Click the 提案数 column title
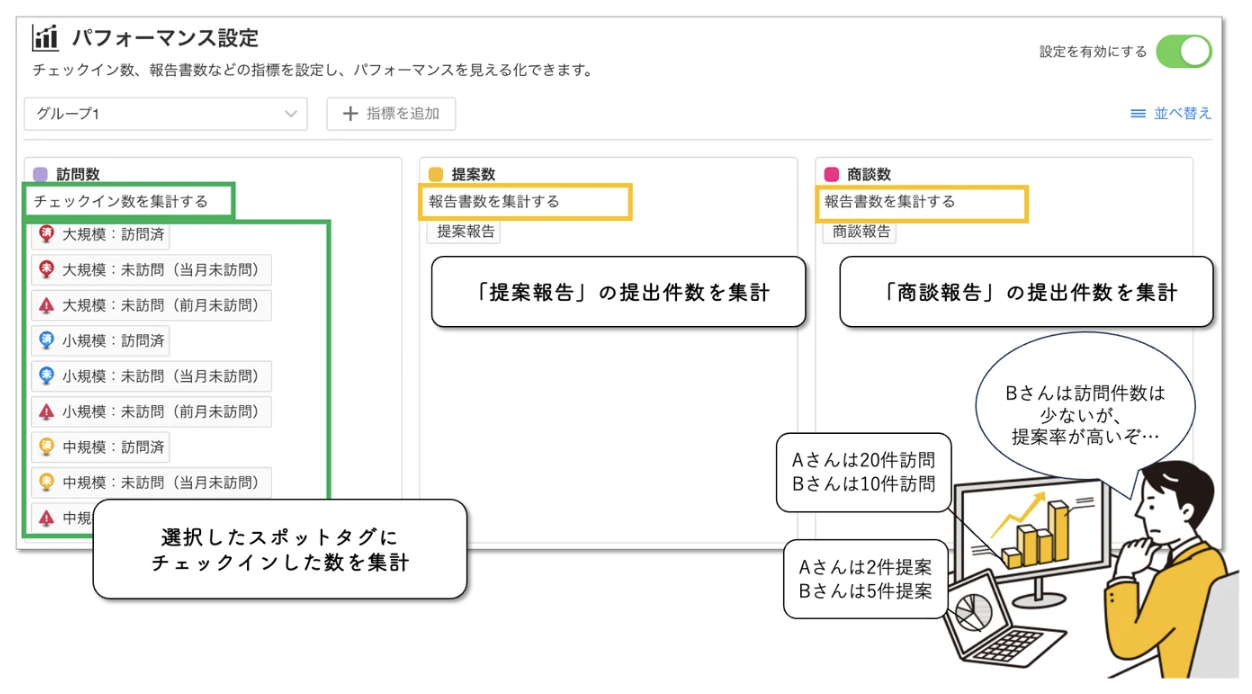 tap(473, 174)
